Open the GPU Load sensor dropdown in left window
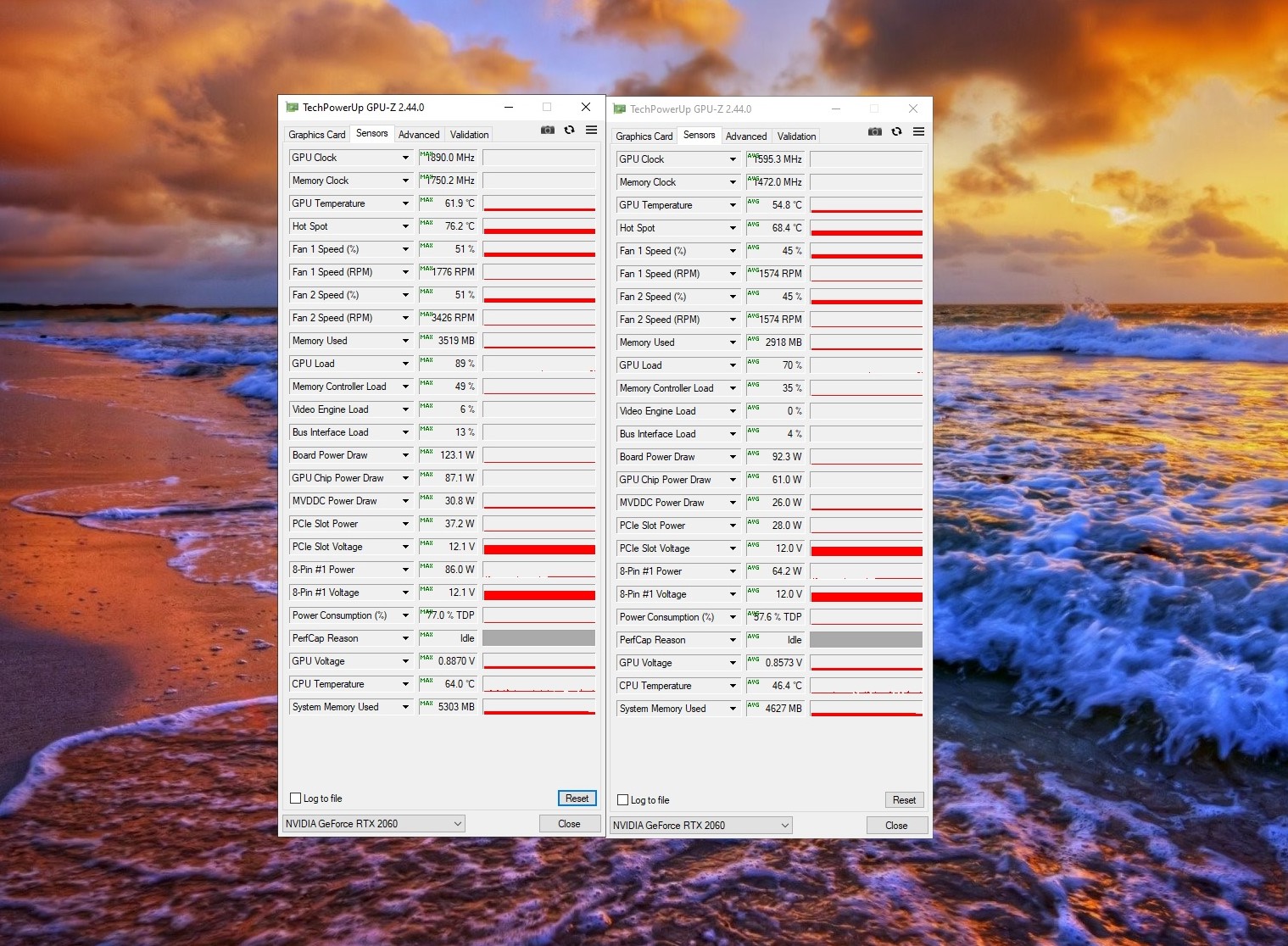Screen dimensions: 1288x946 [405, 364]
